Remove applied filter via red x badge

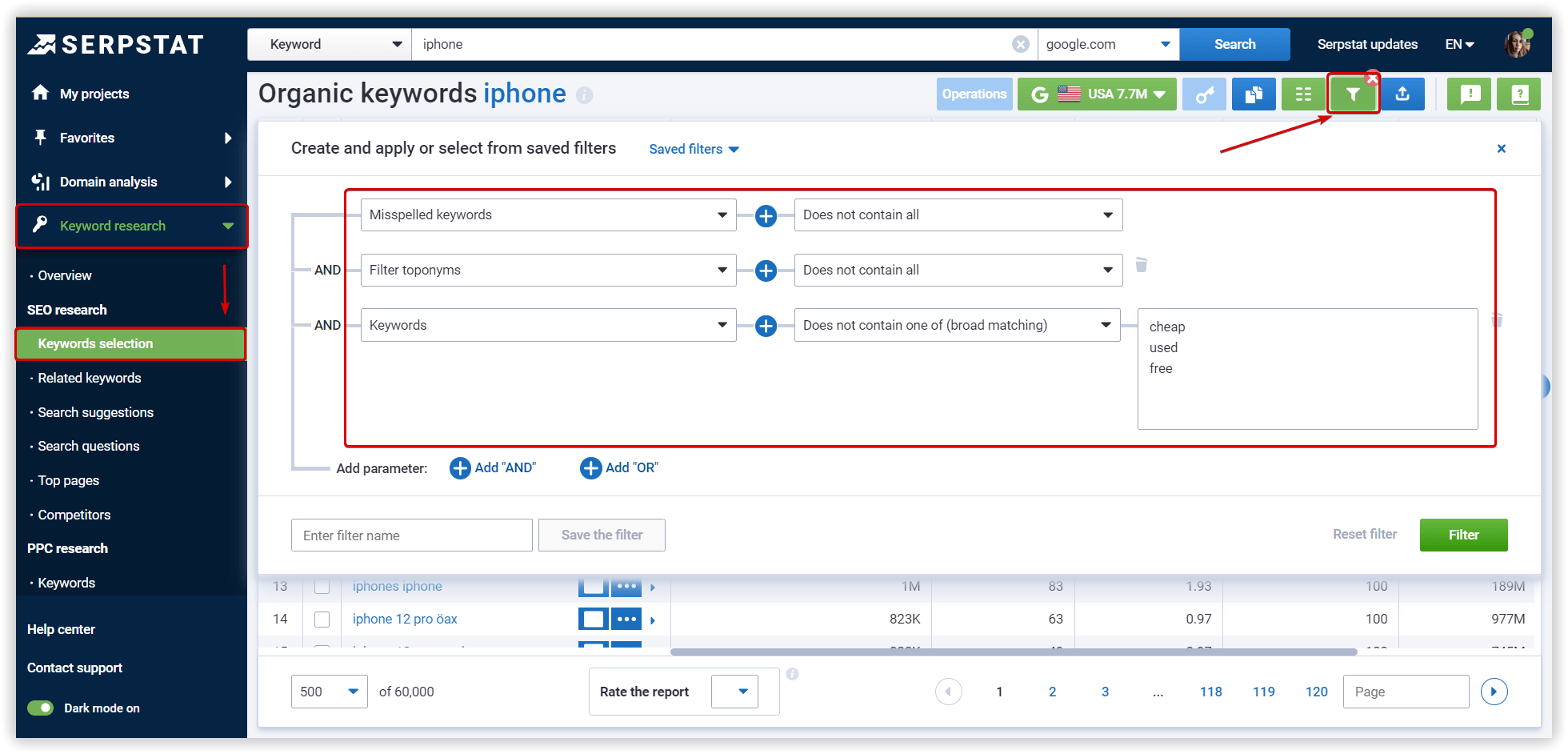[1373, 78]
